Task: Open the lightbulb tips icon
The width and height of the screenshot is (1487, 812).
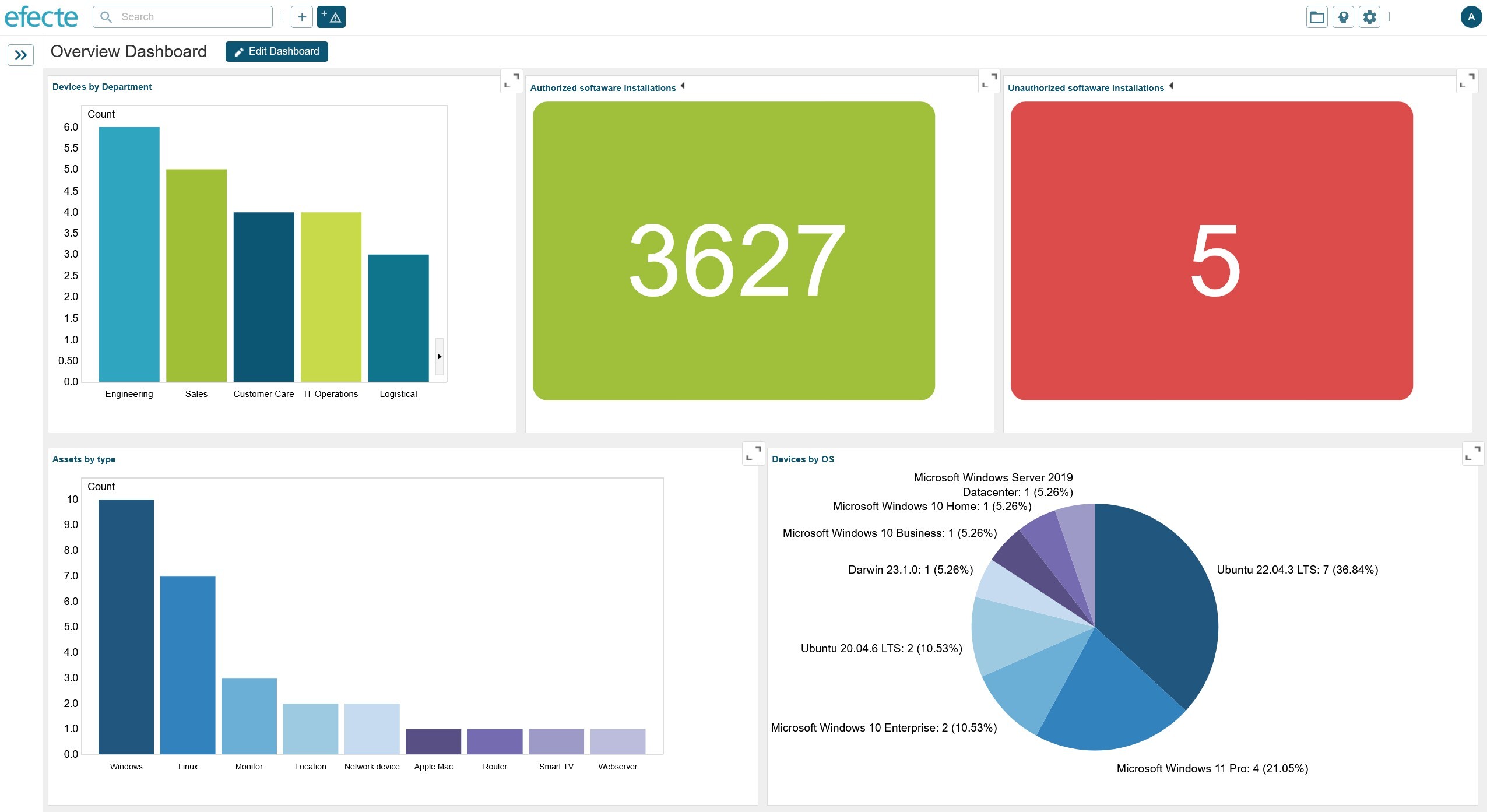Action: [x=1343, y=17]
